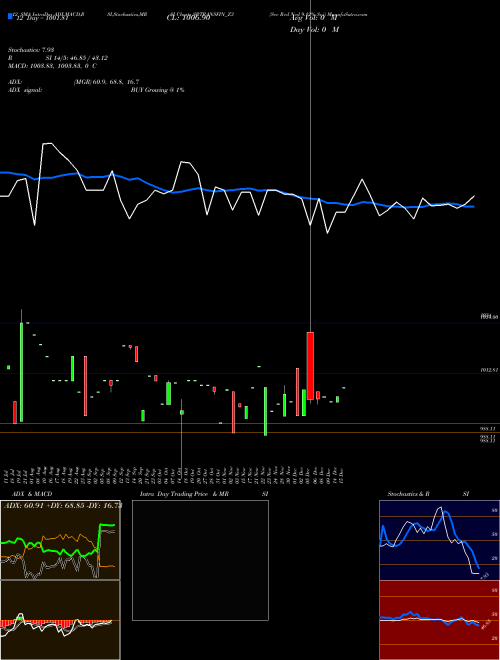Click the '(MGR) 60.9, 68.8, 16.7' ADX values

(x=106, y=82)
